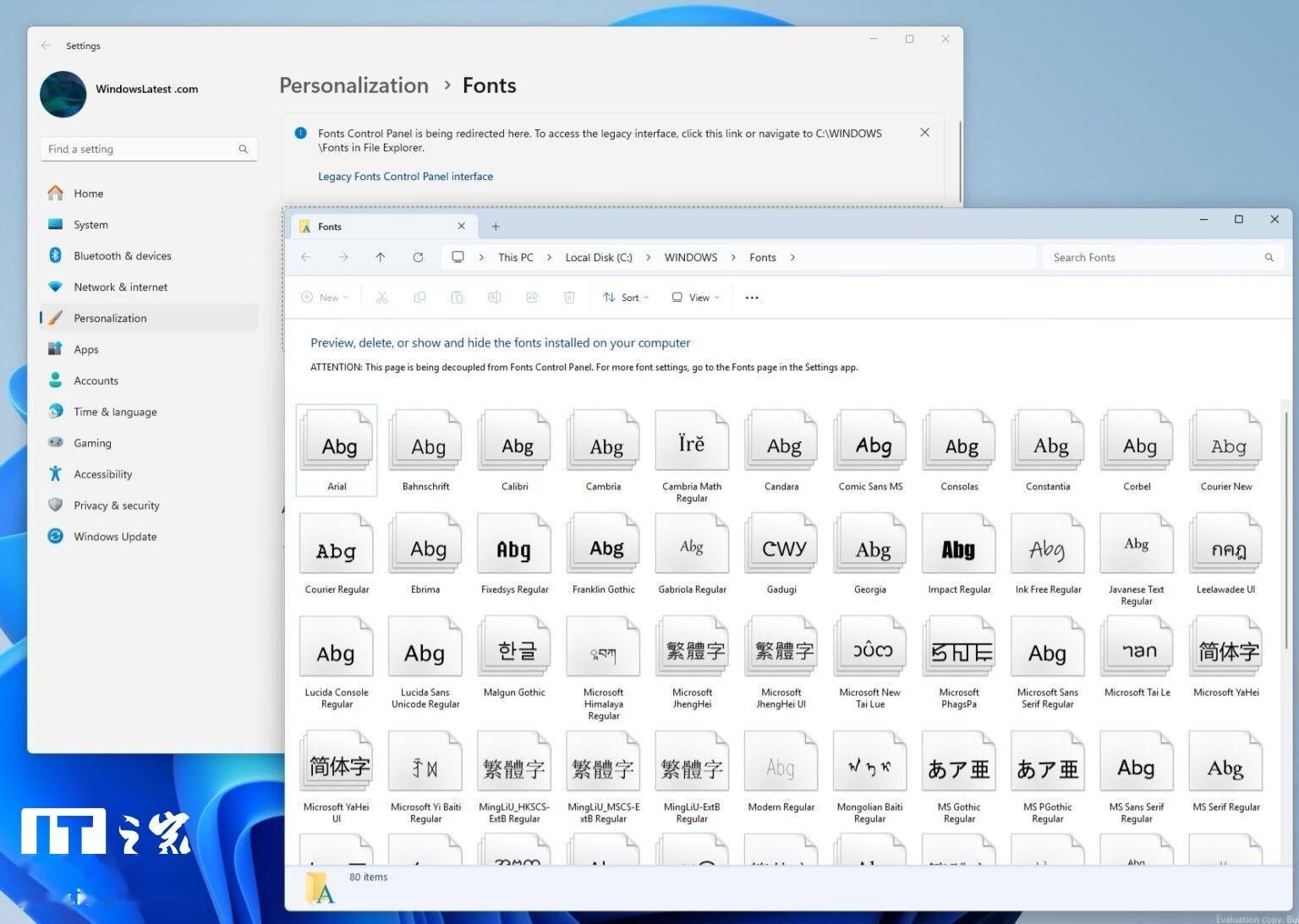Viewport: 1299px width, 924px height.
Task: Close the Fonts tab in File Explorer
Action: (x=461, y=227)
